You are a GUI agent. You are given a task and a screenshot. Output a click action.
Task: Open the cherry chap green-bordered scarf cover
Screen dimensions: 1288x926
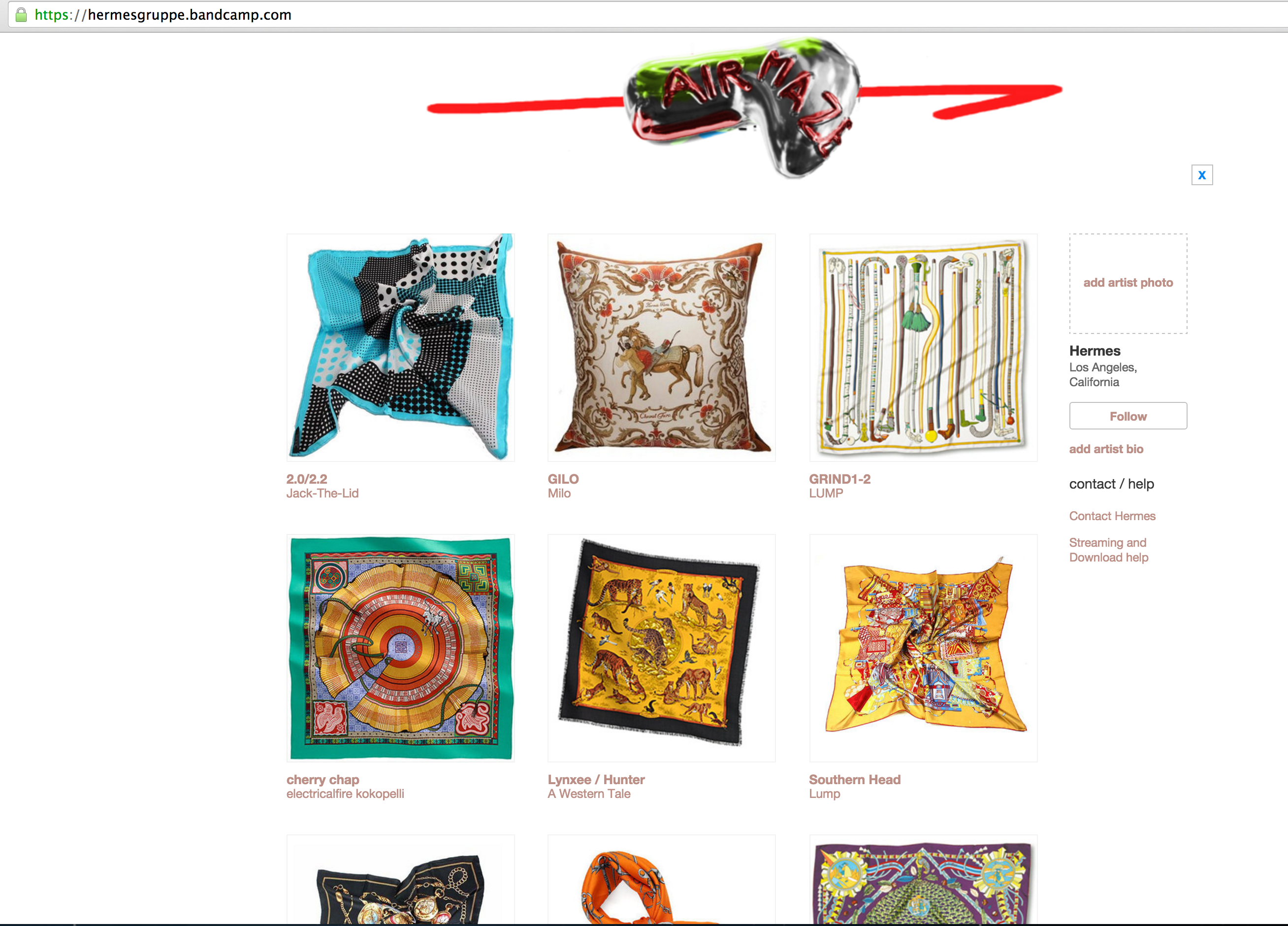coord(400,648)
